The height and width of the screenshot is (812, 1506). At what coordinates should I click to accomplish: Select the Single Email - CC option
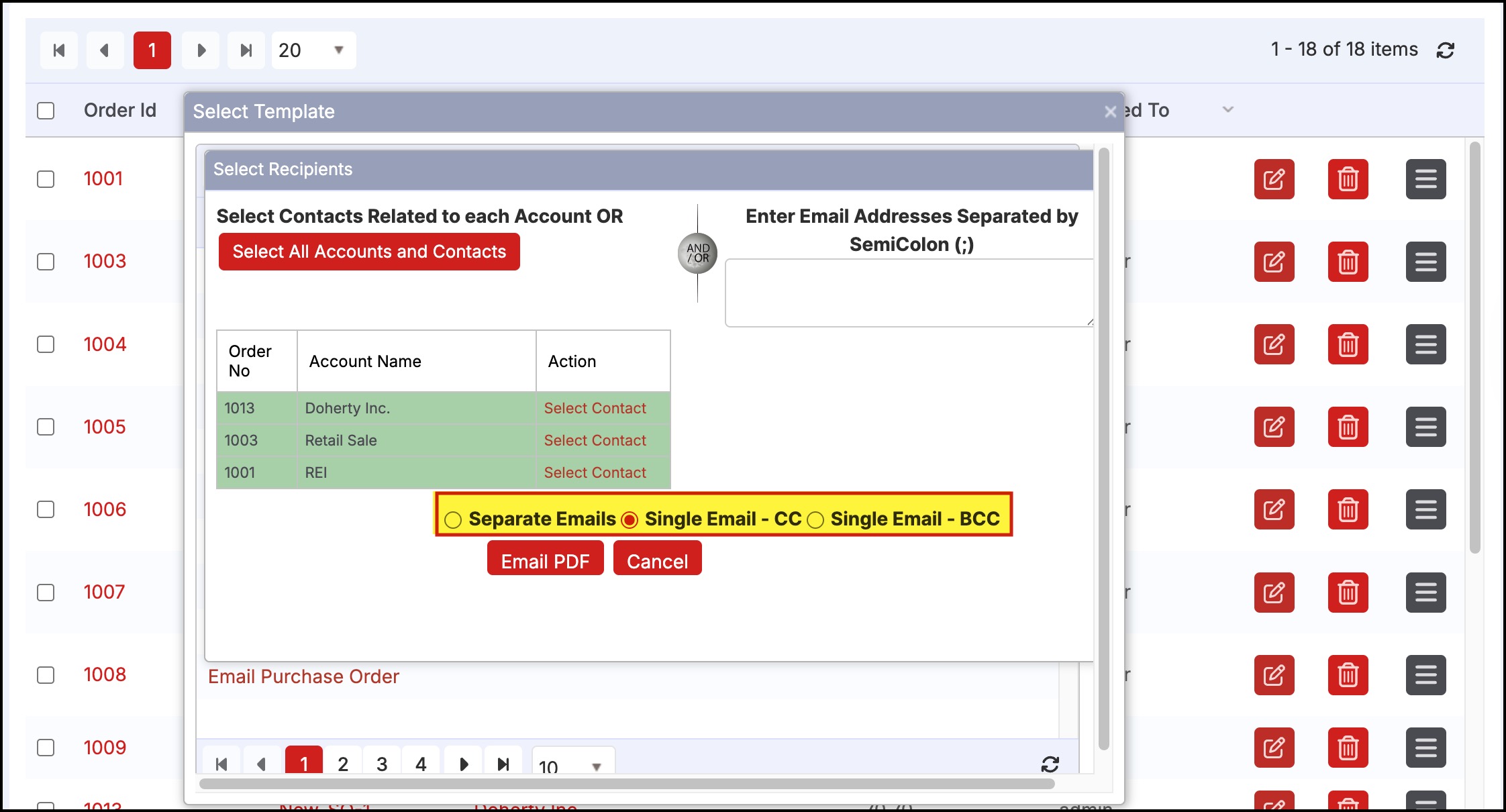(630, 520)
